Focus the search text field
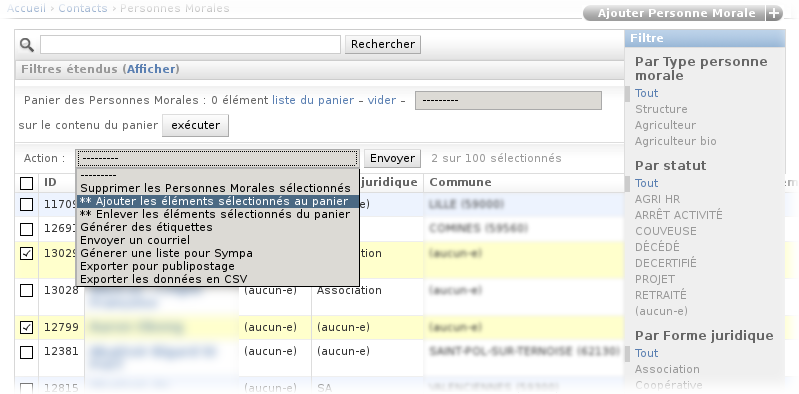The image size is (799, 394). [190, 44]
